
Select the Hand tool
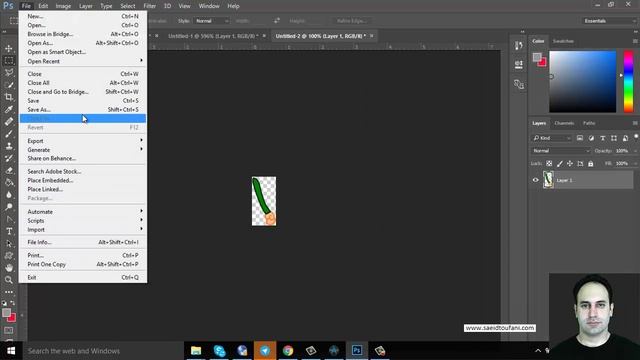[9, 268]
